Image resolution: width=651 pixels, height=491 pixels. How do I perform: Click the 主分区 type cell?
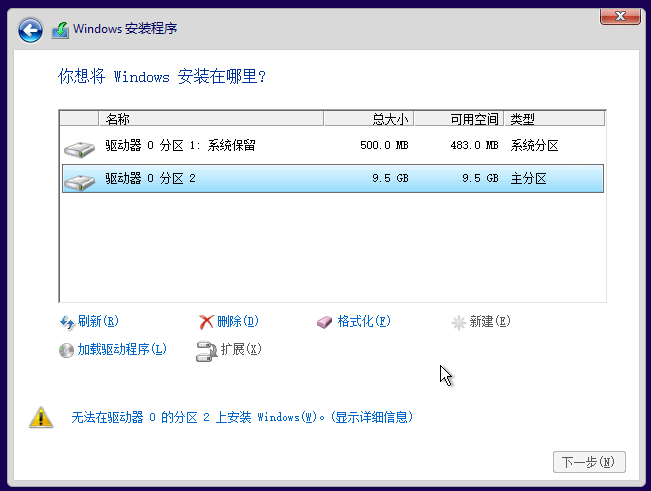click(528, 178)
